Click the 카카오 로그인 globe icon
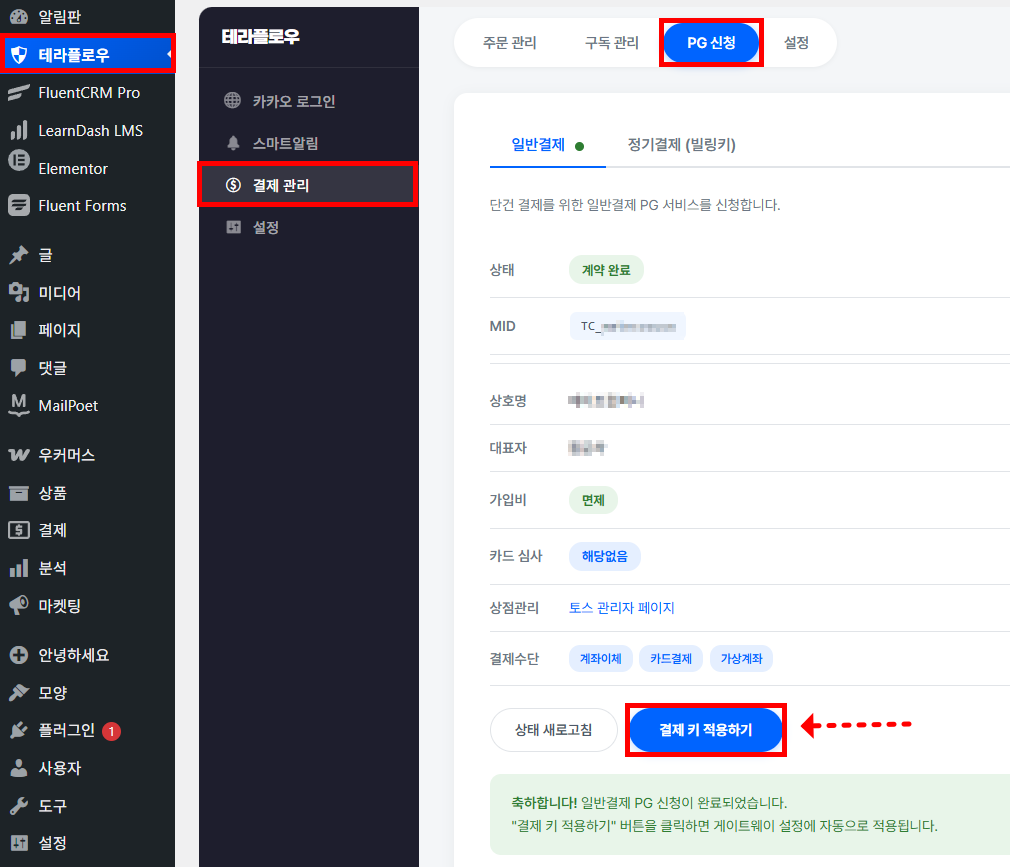Viewport: 1010px width, 867px height. [x=233, y=101]
